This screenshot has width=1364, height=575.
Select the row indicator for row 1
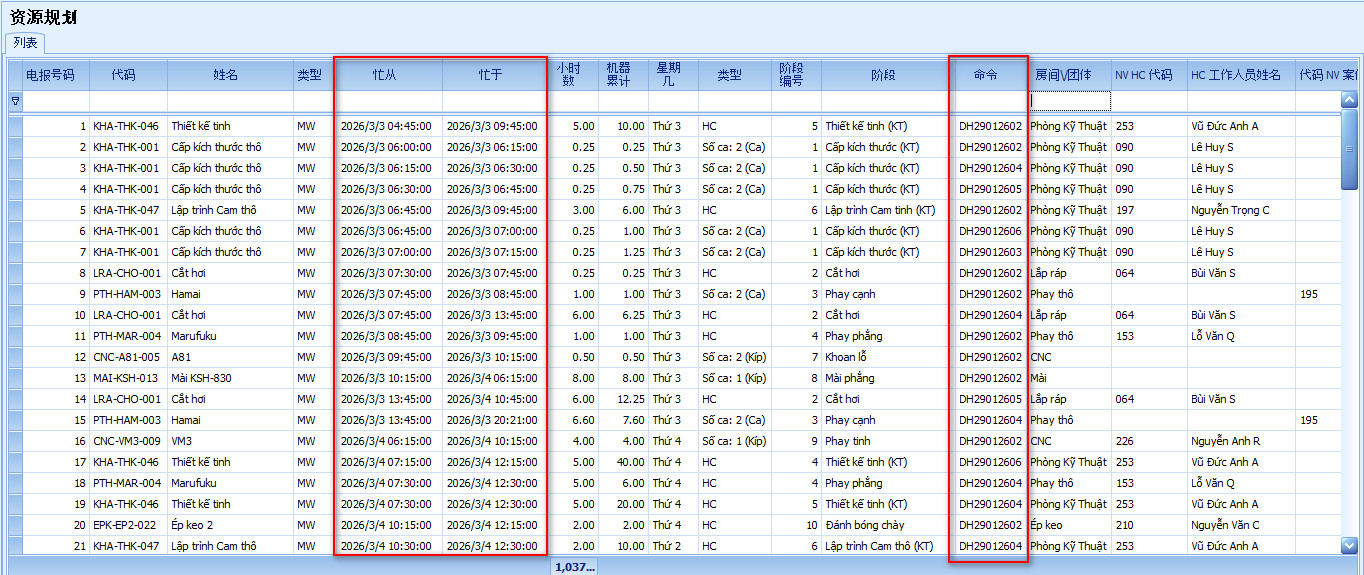pyautogui.click(x=15, y=126)
